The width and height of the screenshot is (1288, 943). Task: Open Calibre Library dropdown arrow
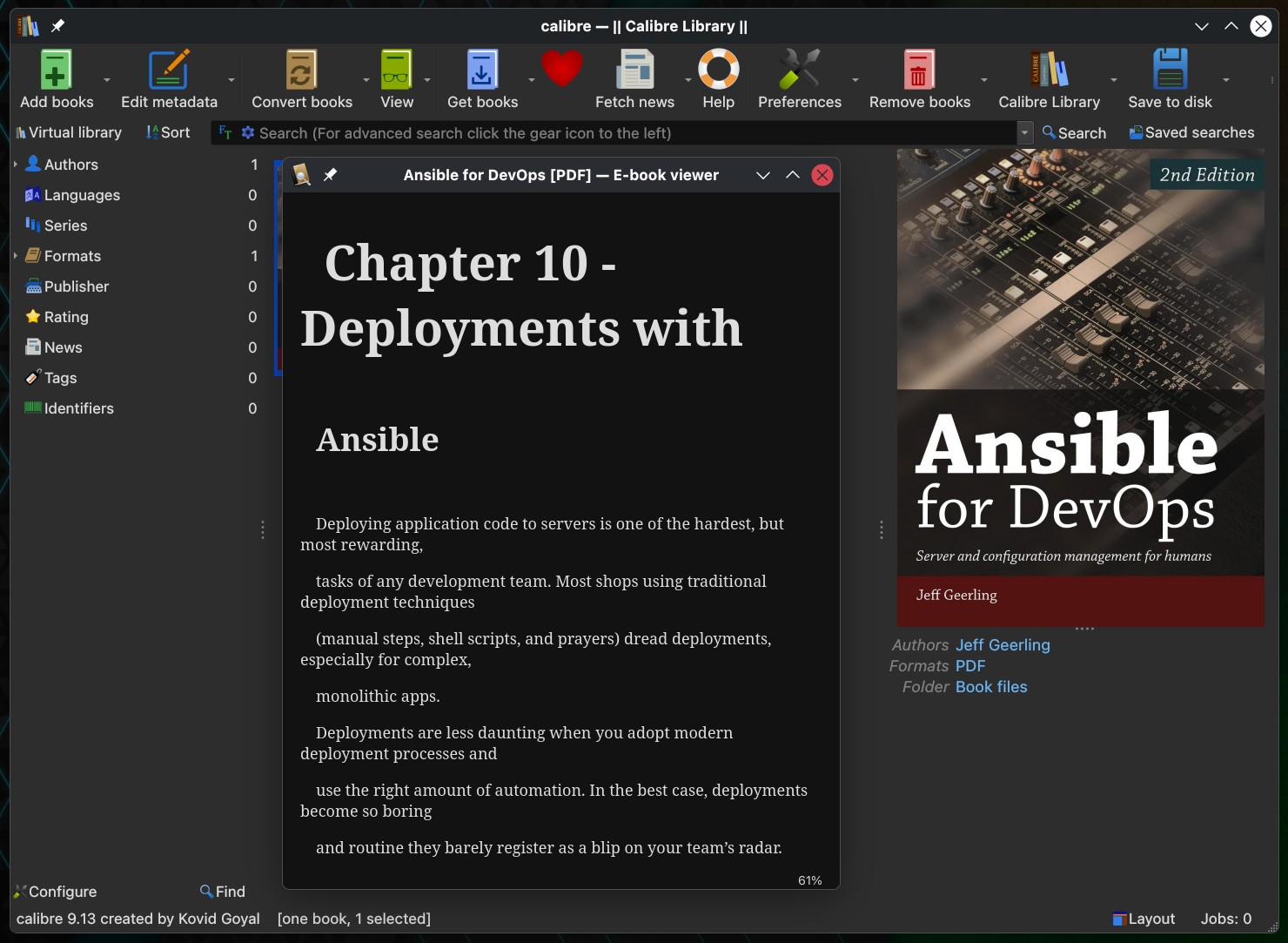coord(1114,79)
